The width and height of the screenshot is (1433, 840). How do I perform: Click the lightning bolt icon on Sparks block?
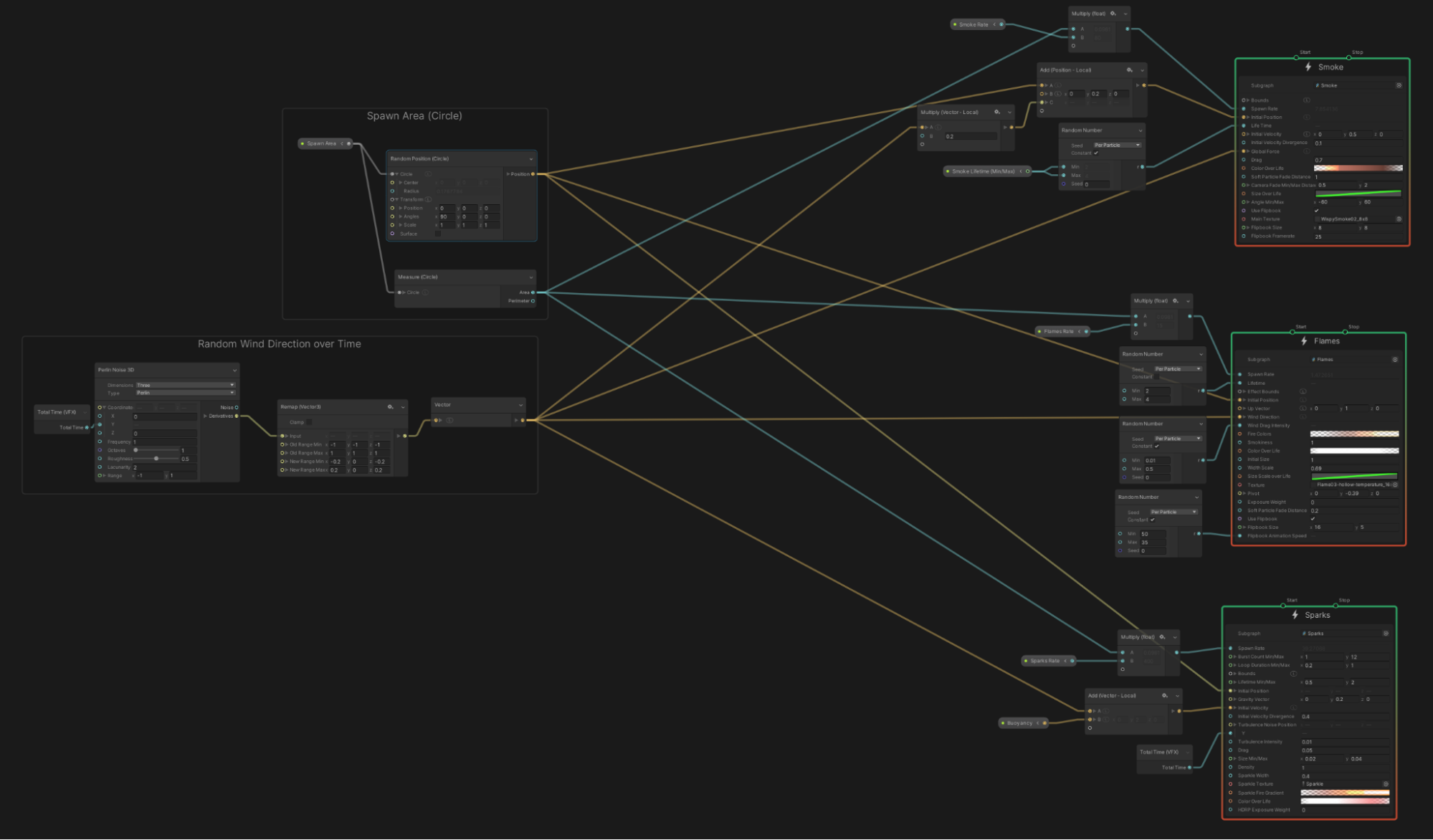1295,615
